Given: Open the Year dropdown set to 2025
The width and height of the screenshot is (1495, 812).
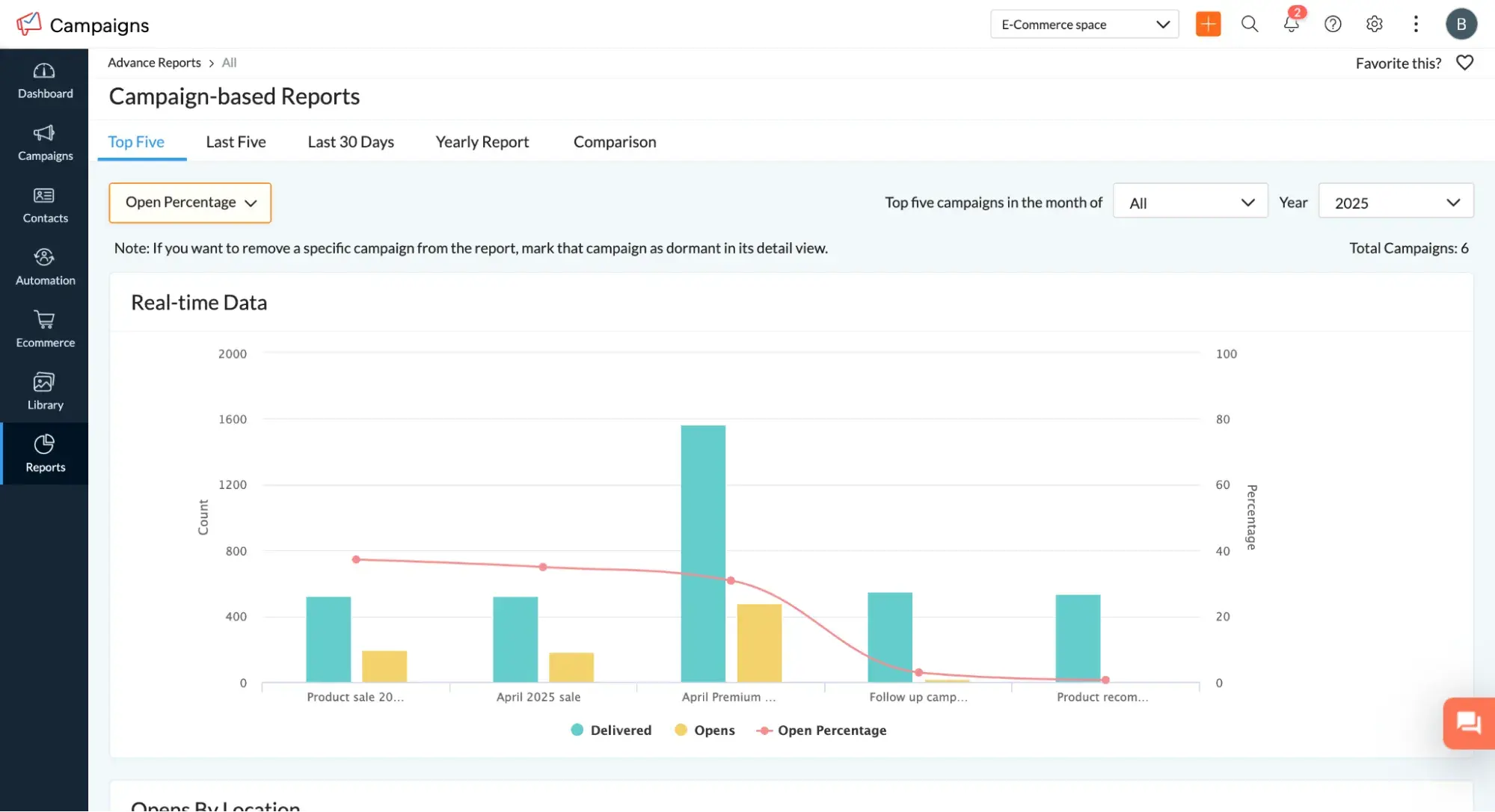Looking at the screenshot, I should pyautogui.click(x=1396, y=201).
